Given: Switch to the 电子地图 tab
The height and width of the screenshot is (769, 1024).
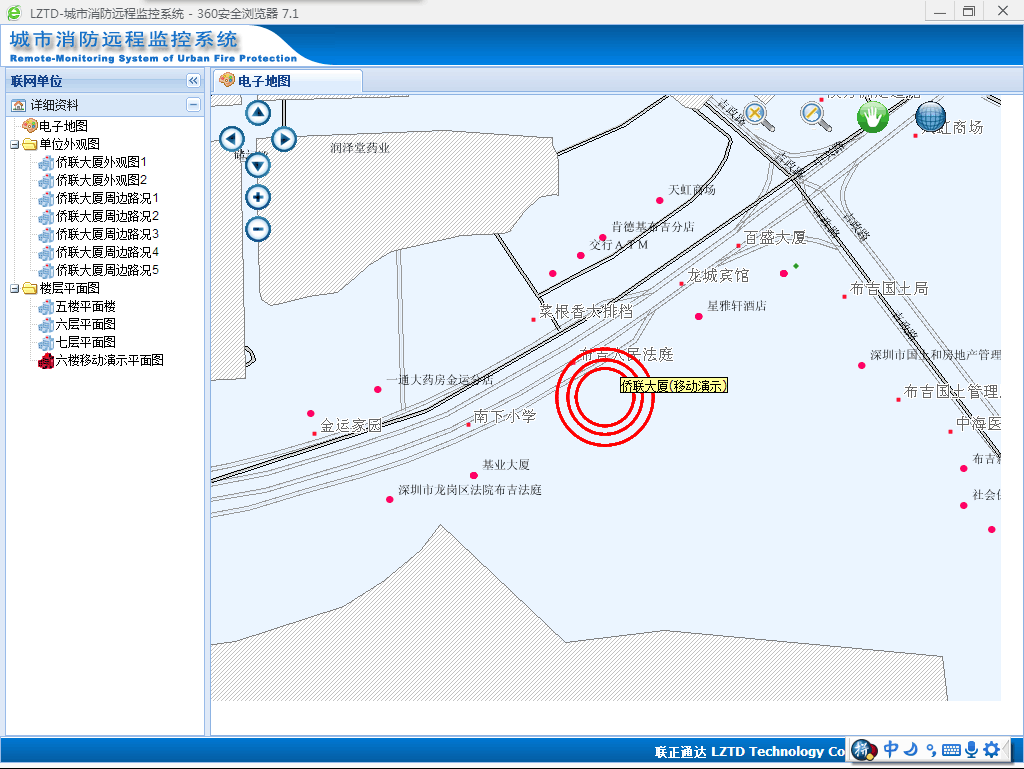Looking at the screenshot, I should [x=263, y=81].
